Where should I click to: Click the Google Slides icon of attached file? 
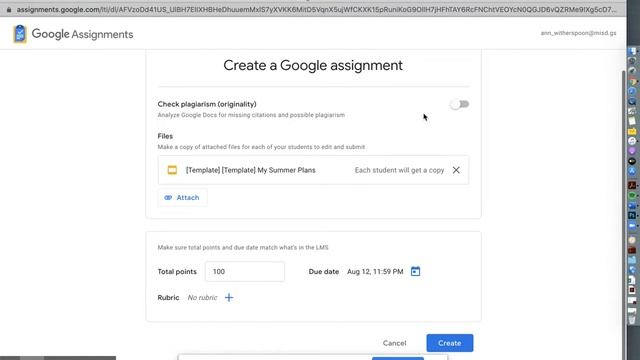[x=172, y=170]
